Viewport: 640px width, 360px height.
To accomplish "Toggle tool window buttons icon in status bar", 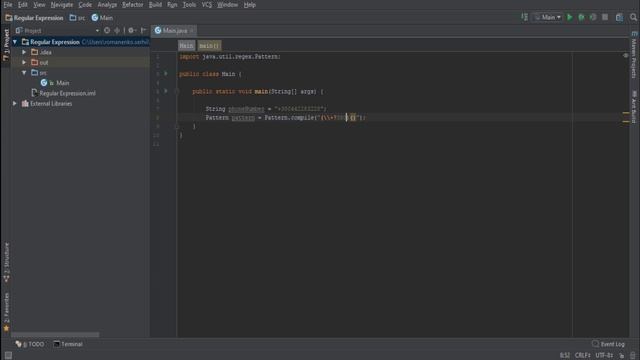I will pos(8,356).
